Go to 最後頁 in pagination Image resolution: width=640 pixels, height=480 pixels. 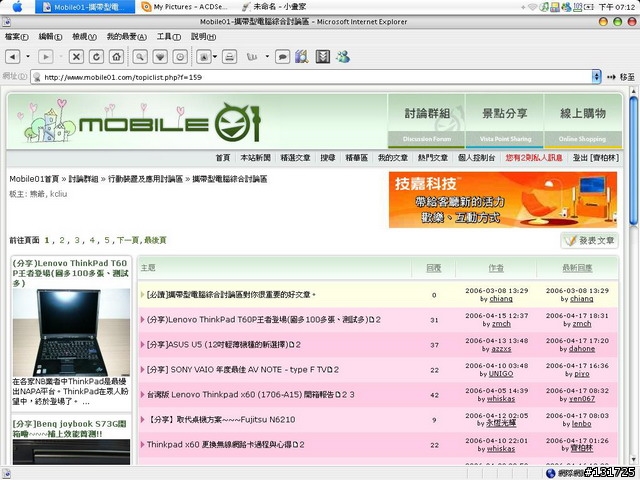[x=155, y=240]
